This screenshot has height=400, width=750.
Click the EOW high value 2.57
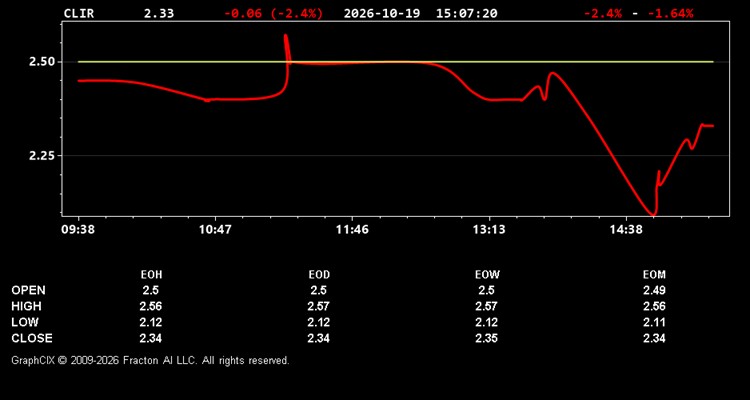(x=486, y=306)
